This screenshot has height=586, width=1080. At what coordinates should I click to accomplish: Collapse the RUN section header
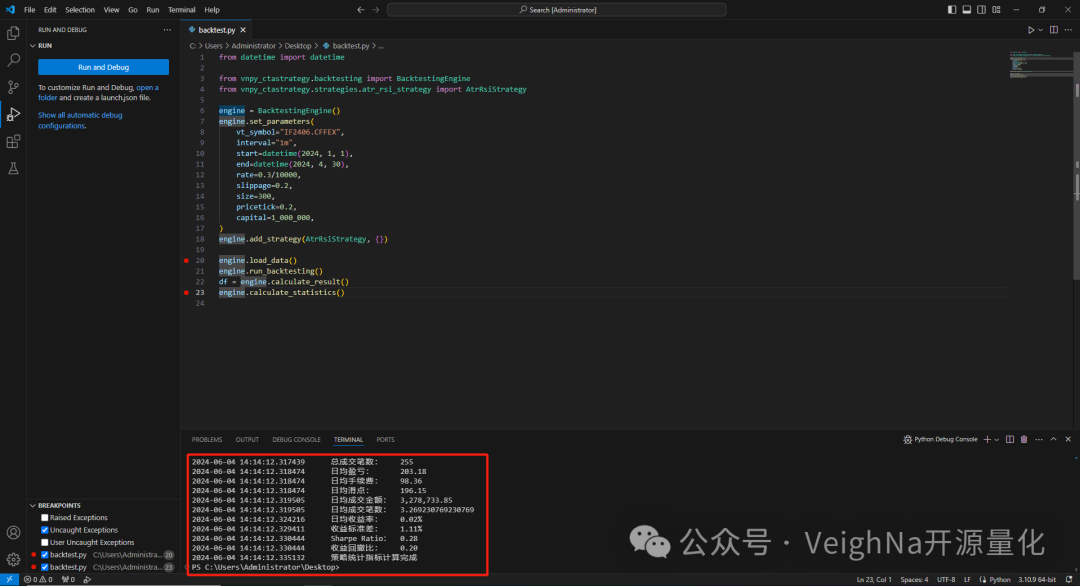click(45, 45)
